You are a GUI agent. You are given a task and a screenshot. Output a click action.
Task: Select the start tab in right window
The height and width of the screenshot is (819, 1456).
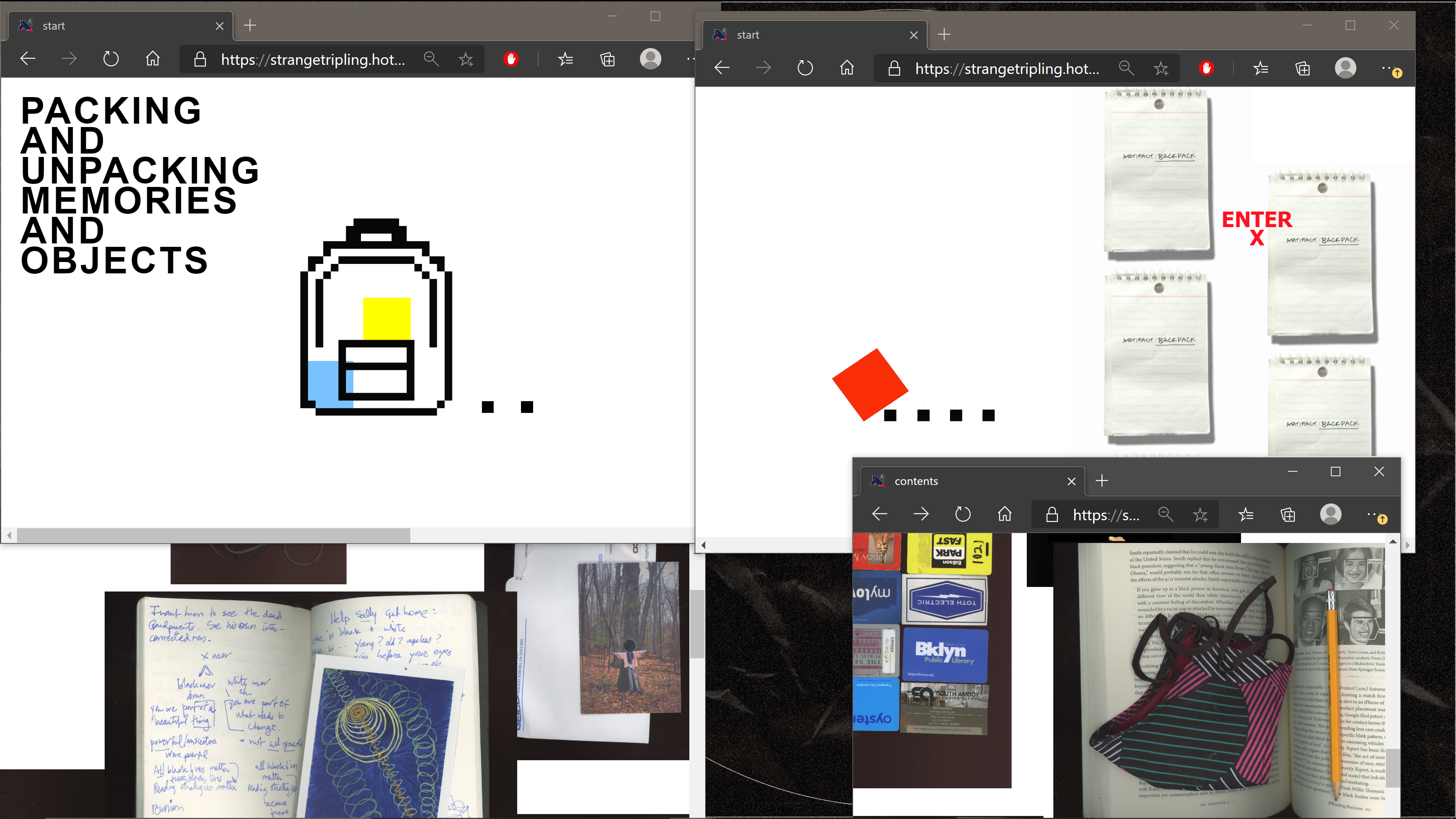click(x=814, y=35)
